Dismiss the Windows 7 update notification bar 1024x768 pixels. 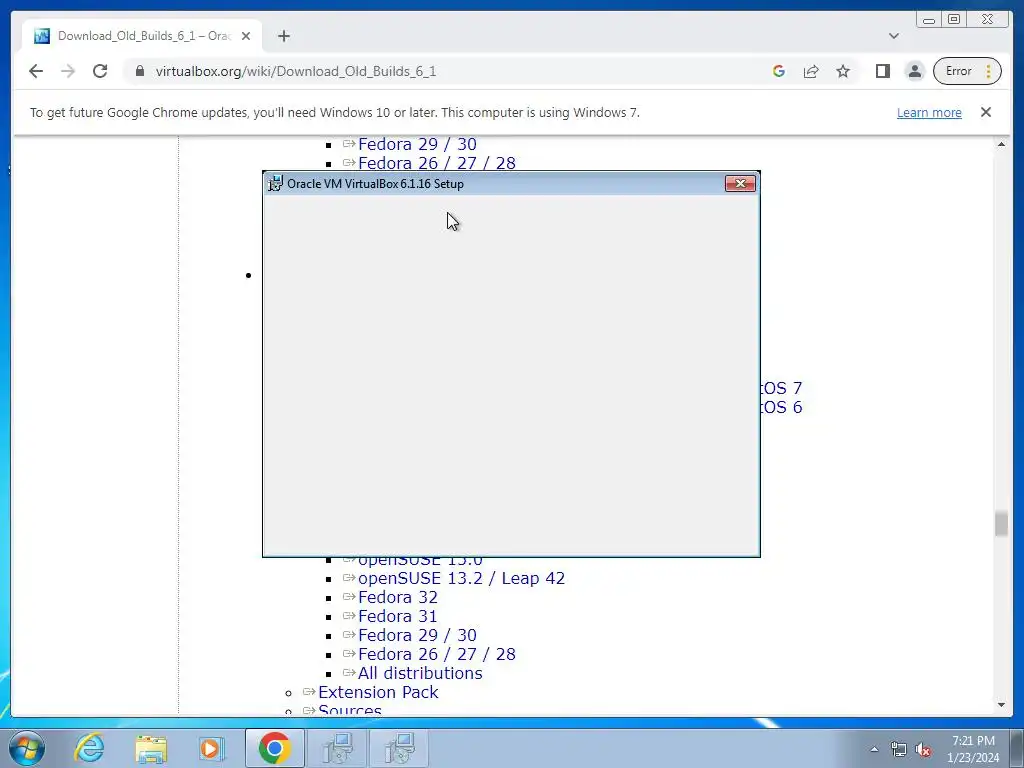coord(986,112)
